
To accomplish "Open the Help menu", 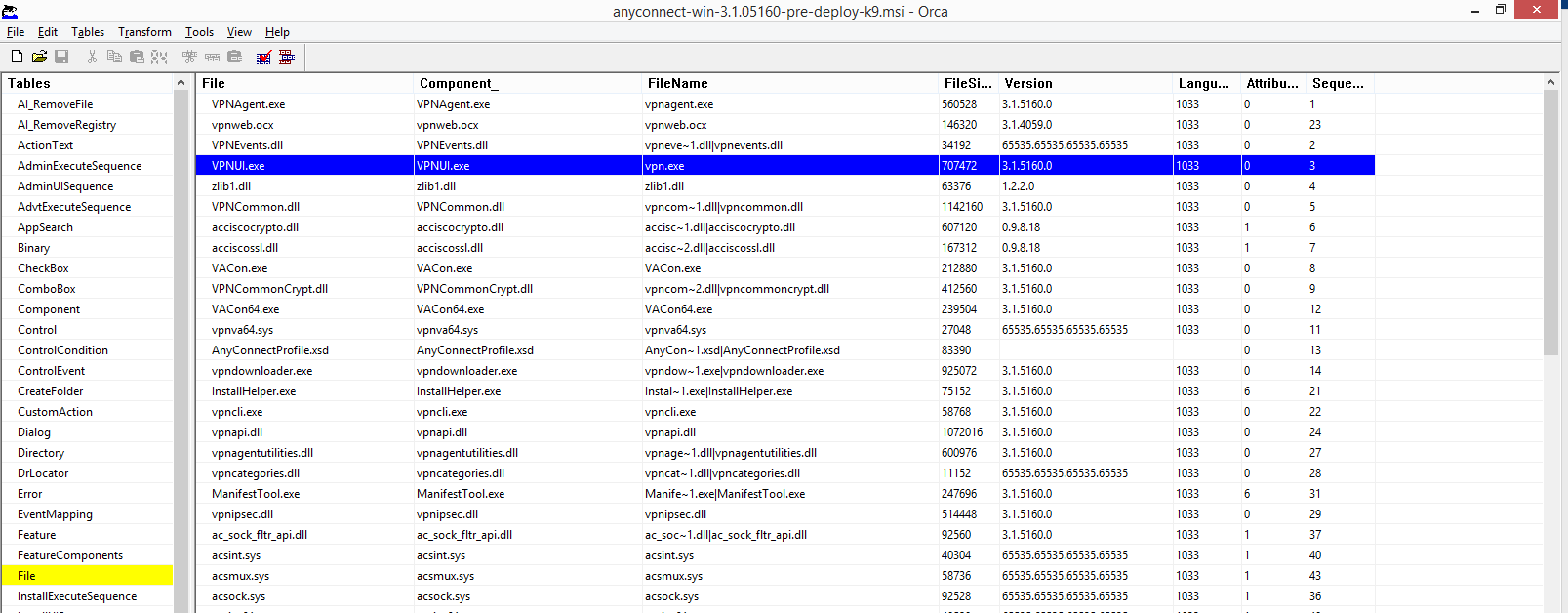I will (x=277, y=32).
